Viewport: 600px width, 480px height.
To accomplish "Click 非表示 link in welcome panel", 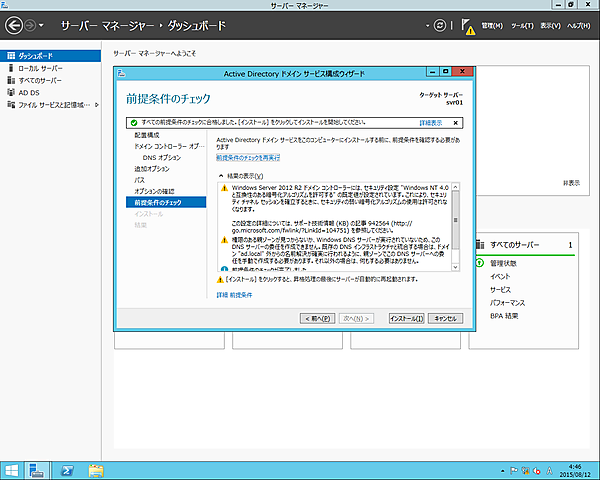I will 571,183.
